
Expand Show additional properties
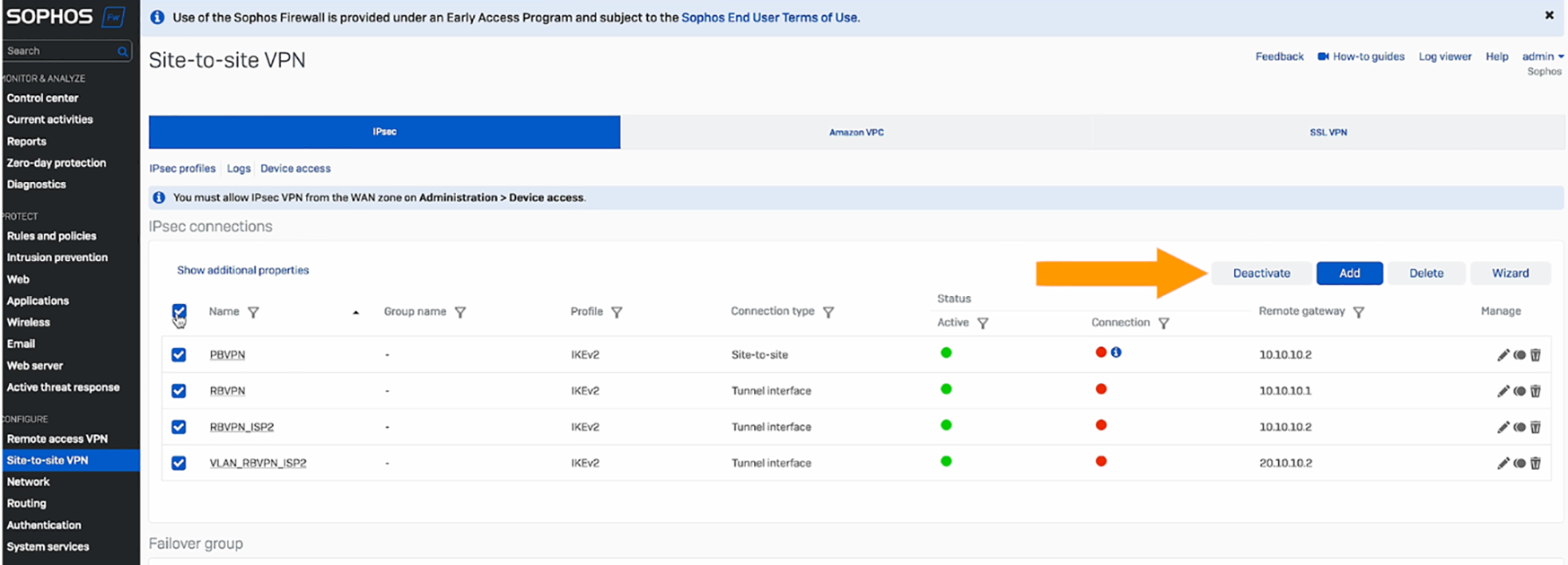click(242, 270)
